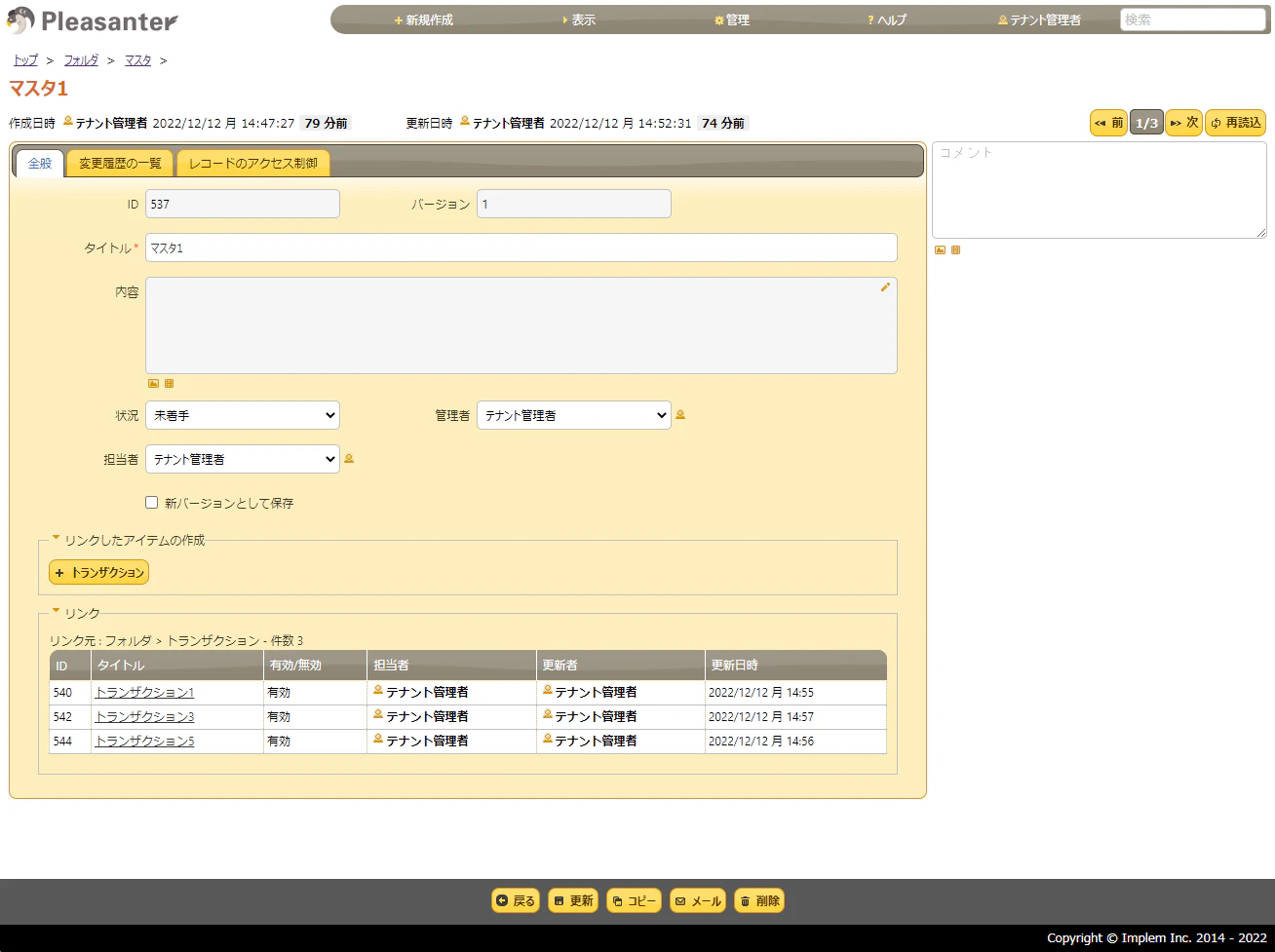Click 有効/無効 column header
The width and height of the screenshot is (1275, 952).
pyautogui.click(x=315, y=666)
